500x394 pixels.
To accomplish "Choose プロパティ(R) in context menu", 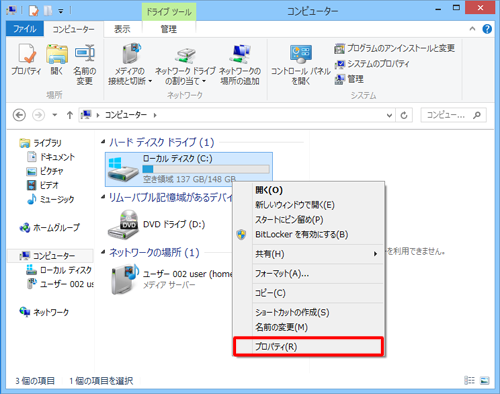I will [309, 347].
